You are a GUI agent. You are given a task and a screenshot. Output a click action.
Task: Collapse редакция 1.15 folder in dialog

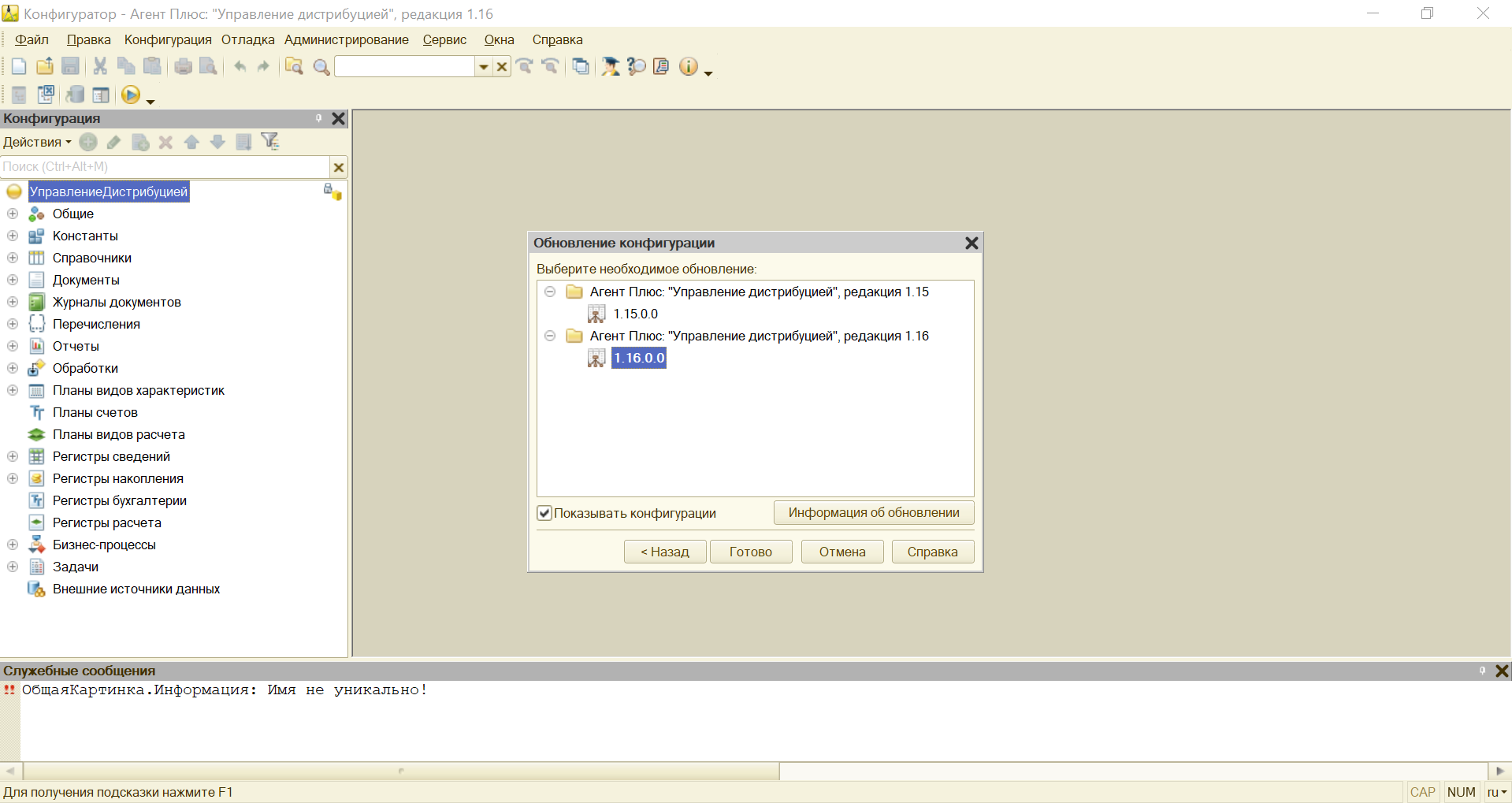(550, 292)
